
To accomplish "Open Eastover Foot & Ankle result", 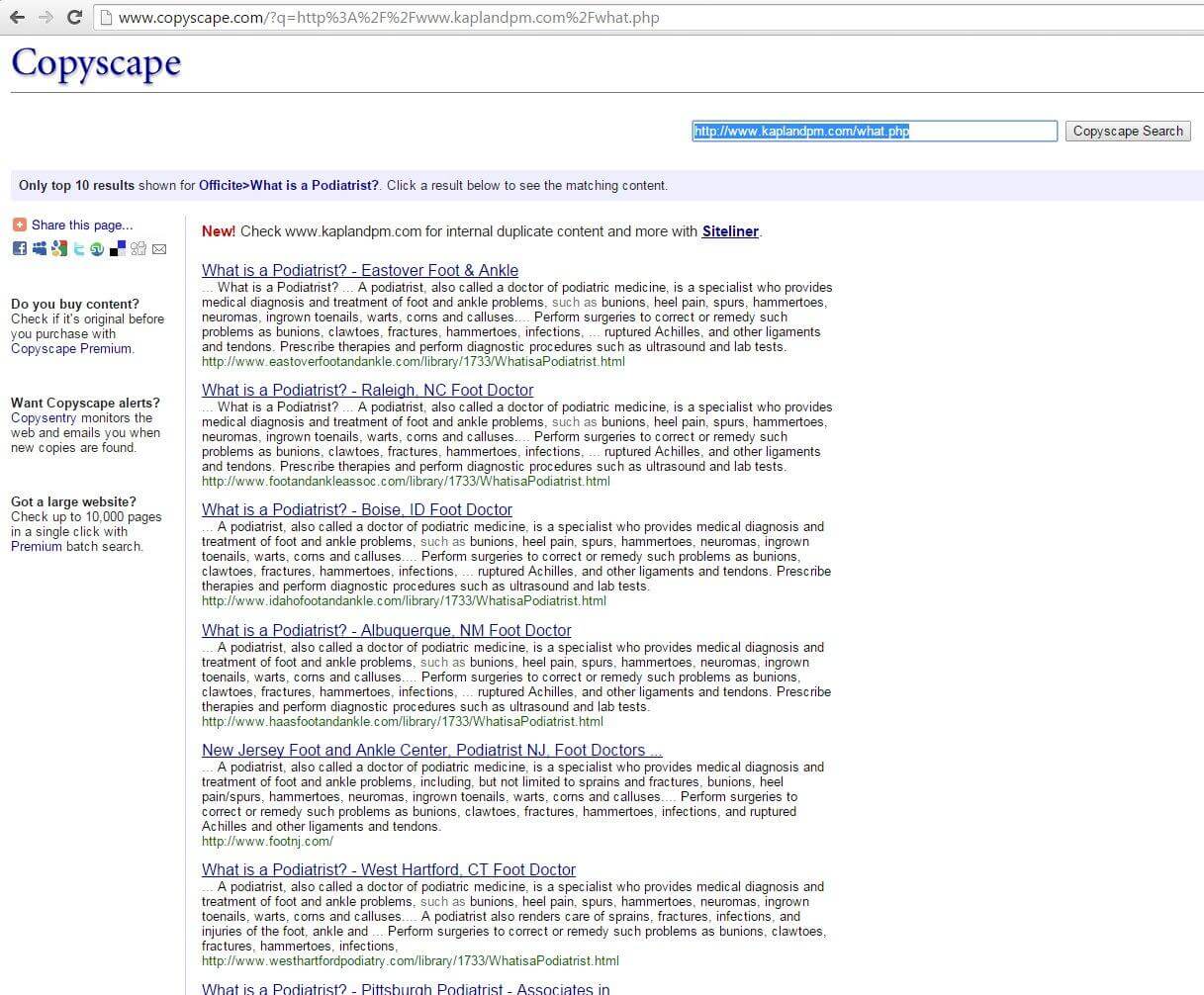I will click(360, 270).
